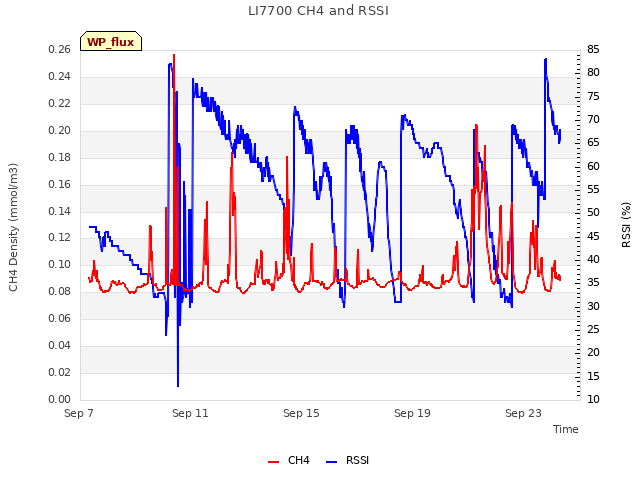
Task: Click the 35 RSSI axis value
Action: 593,282
